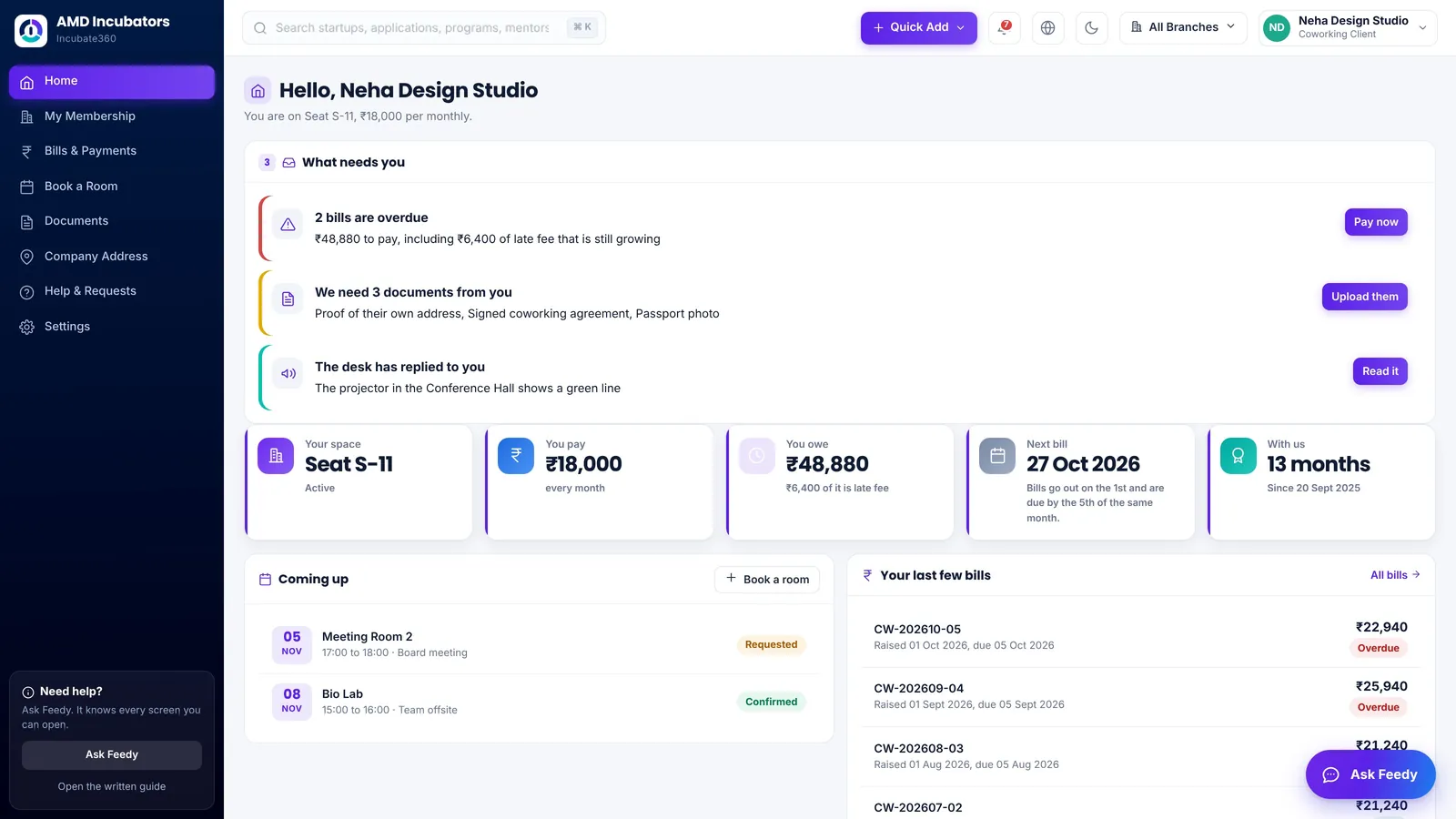
Task: Launch the floating Ask Feedy chat button
Action: tap(1370, 774)
